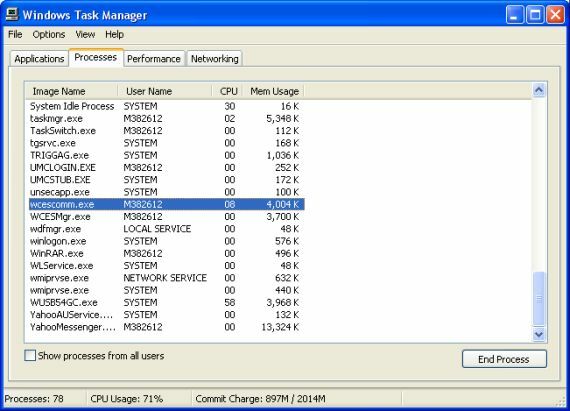Viewport: 570px width, 411px height.
Task: Switch to the Performance tab
Action: pyautogui.click(x=154, y=59)
